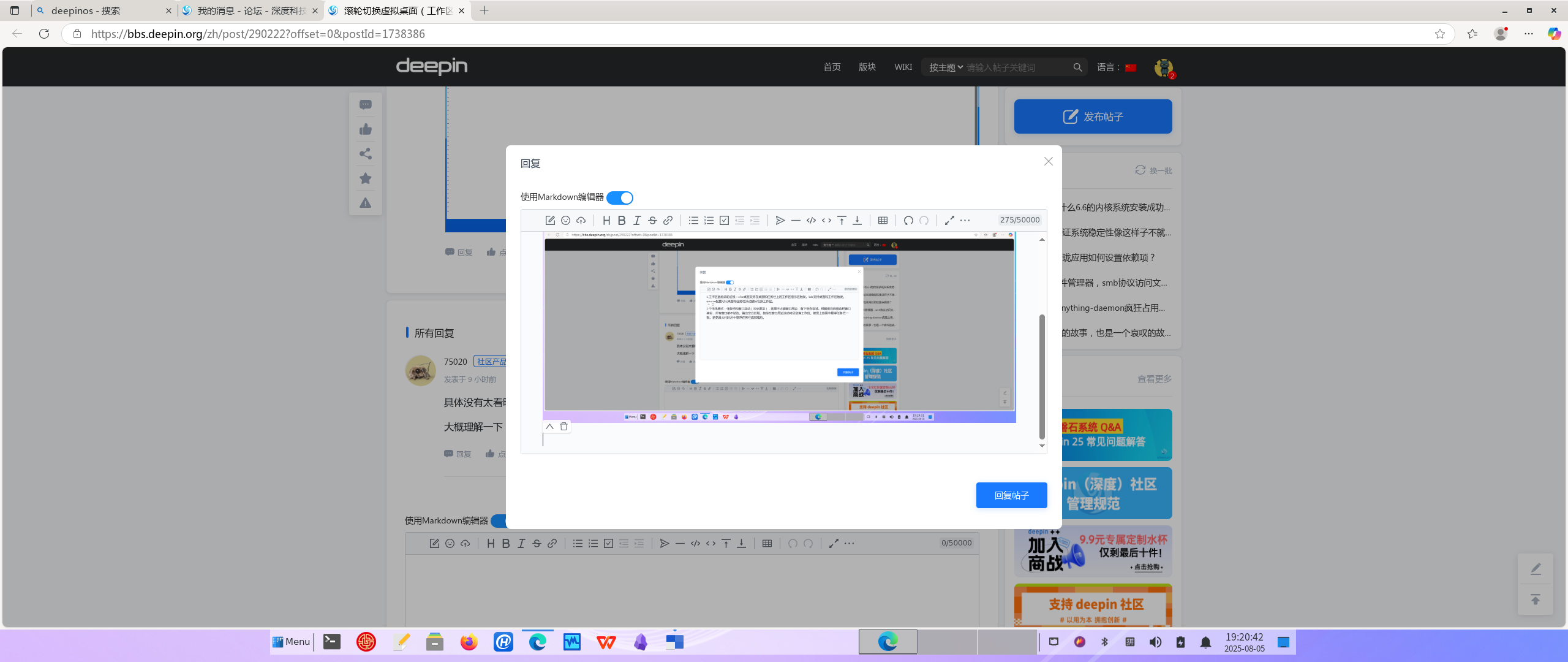This screenshot has width=1568, height=662.
Task: Insert unordered list in reply dialog editor
Action: pos(693,220)
